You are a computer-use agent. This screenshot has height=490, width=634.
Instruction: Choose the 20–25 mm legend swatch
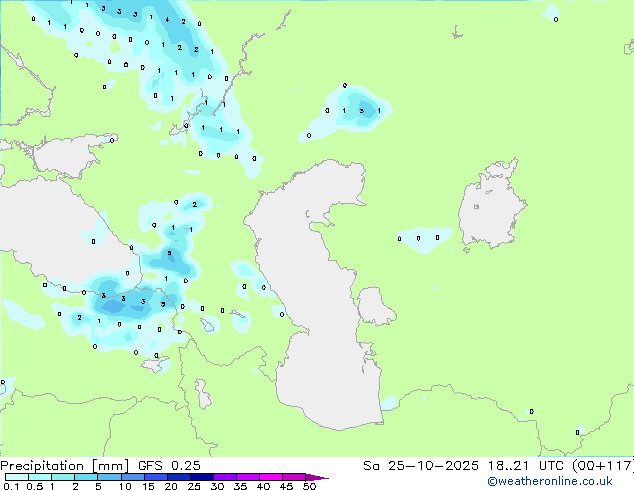click(x=179, y=477)
